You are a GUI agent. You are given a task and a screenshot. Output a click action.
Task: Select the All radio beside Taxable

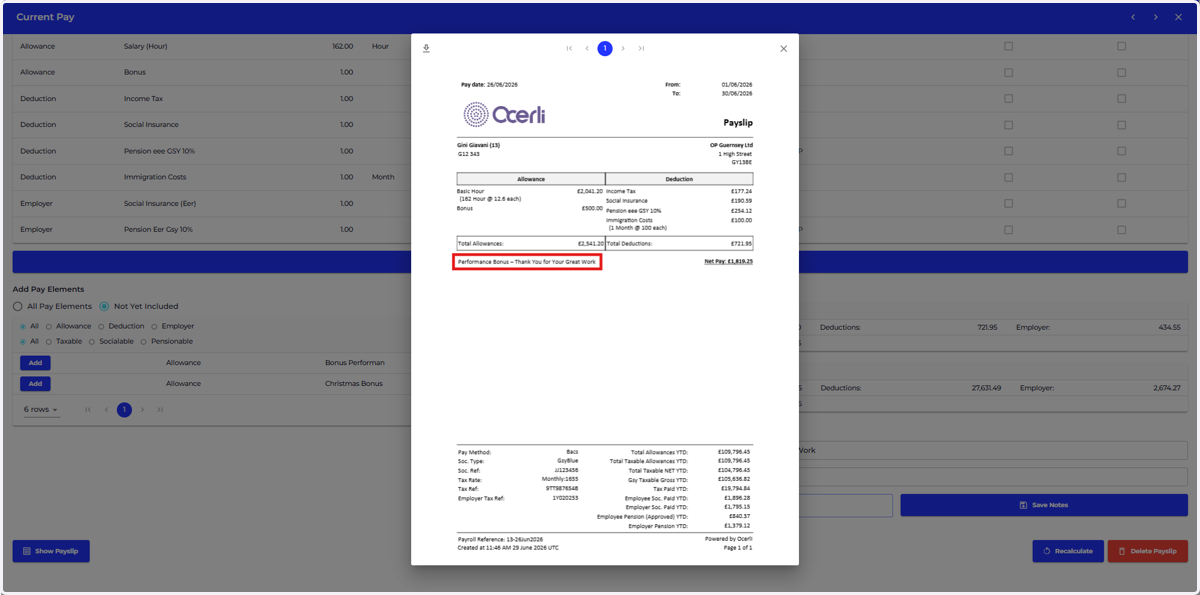coord(24,341)
